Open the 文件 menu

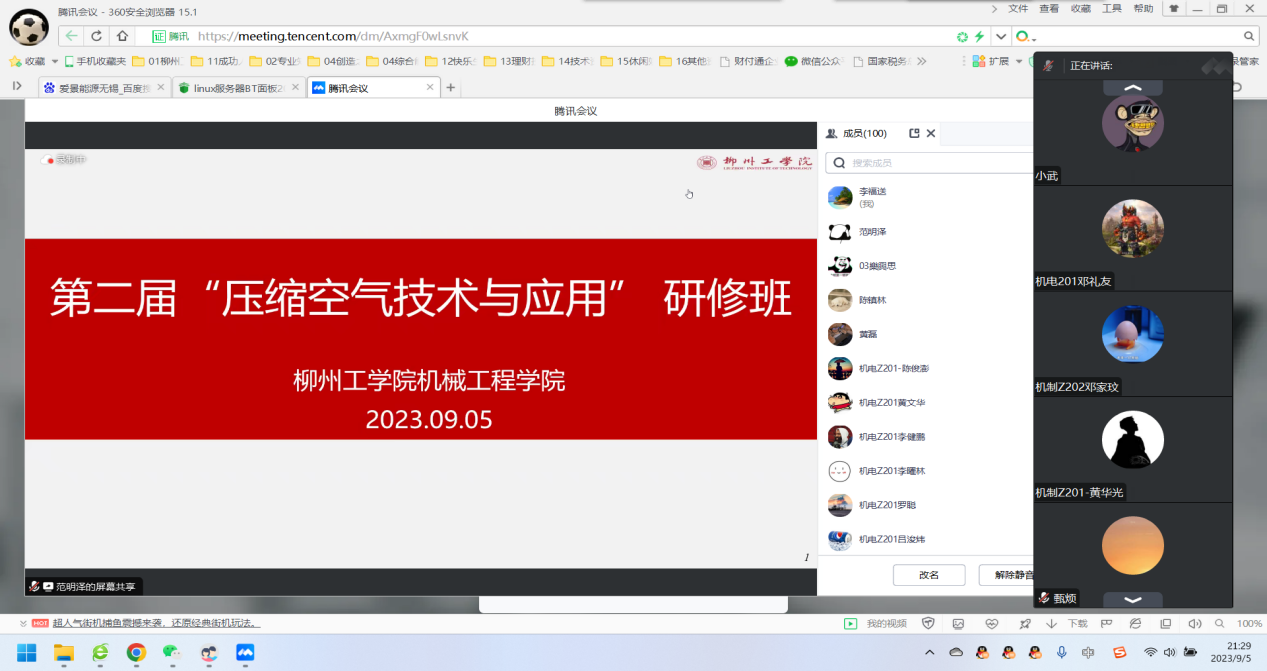click(x=1018, y=9)
